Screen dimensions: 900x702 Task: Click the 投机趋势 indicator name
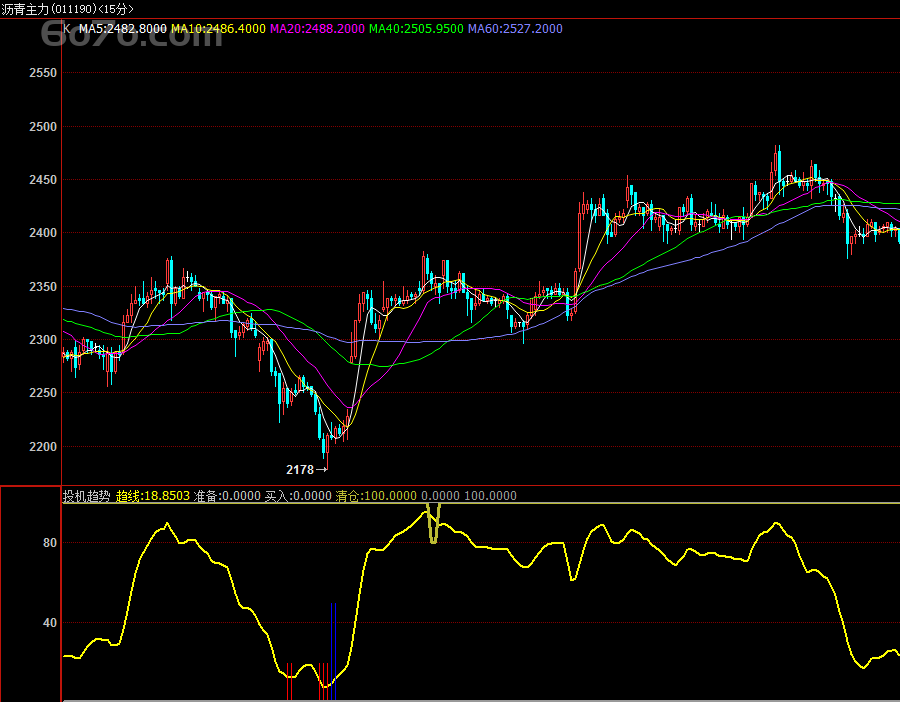(x=88, y=496)
